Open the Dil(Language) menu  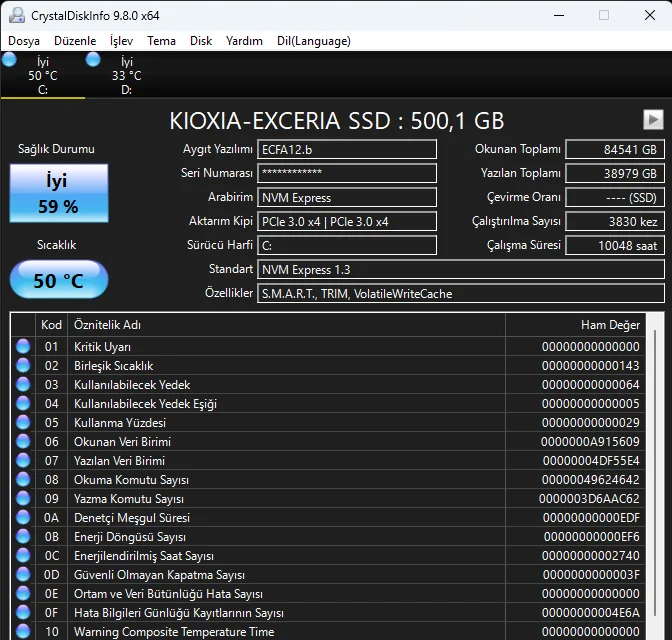pos(313,41)
